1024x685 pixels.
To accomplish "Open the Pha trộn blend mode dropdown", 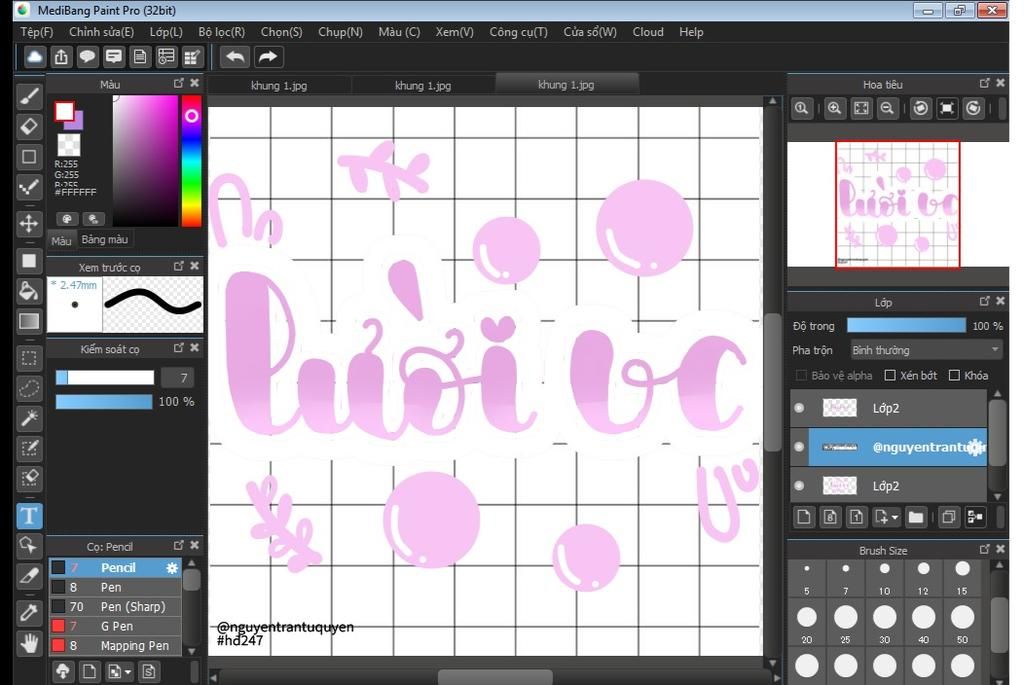I will pyautogui.click(x=926, y=350).
